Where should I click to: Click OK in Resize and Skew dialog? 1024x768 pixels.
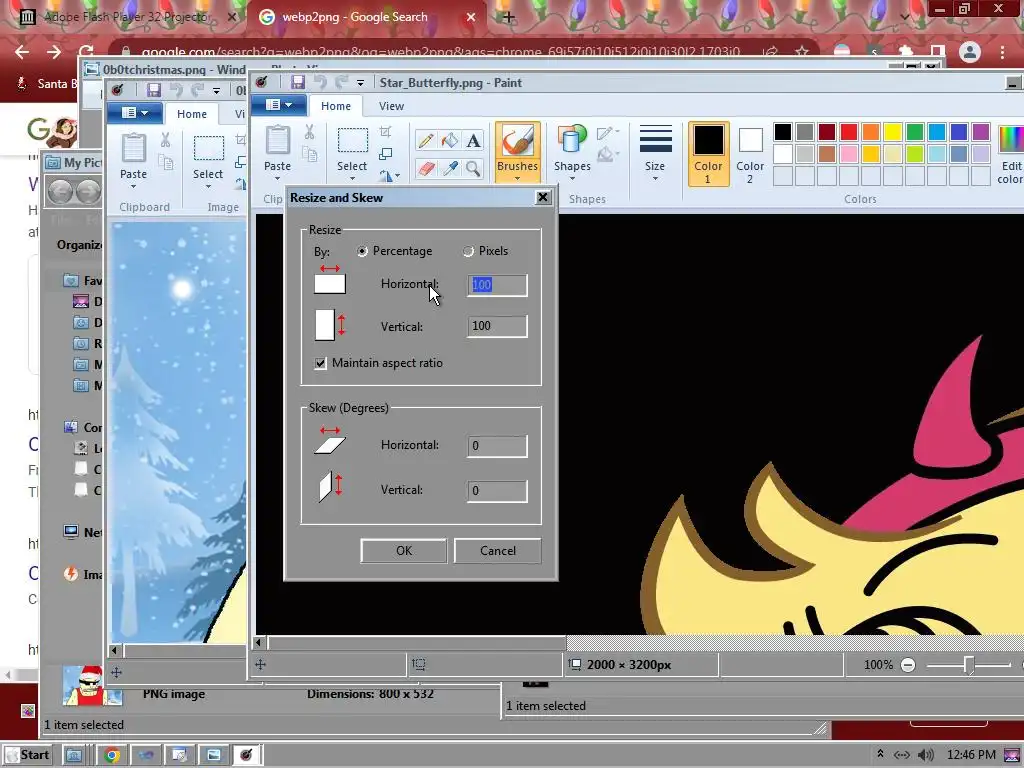pyautogui.click(x=404, y=551)
